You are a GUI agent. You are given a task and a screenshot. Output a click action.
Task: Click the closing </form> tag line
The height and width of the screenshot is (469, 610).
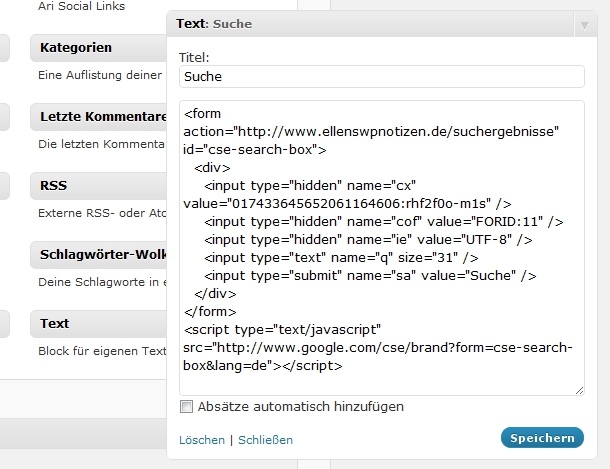coord(210,312)
